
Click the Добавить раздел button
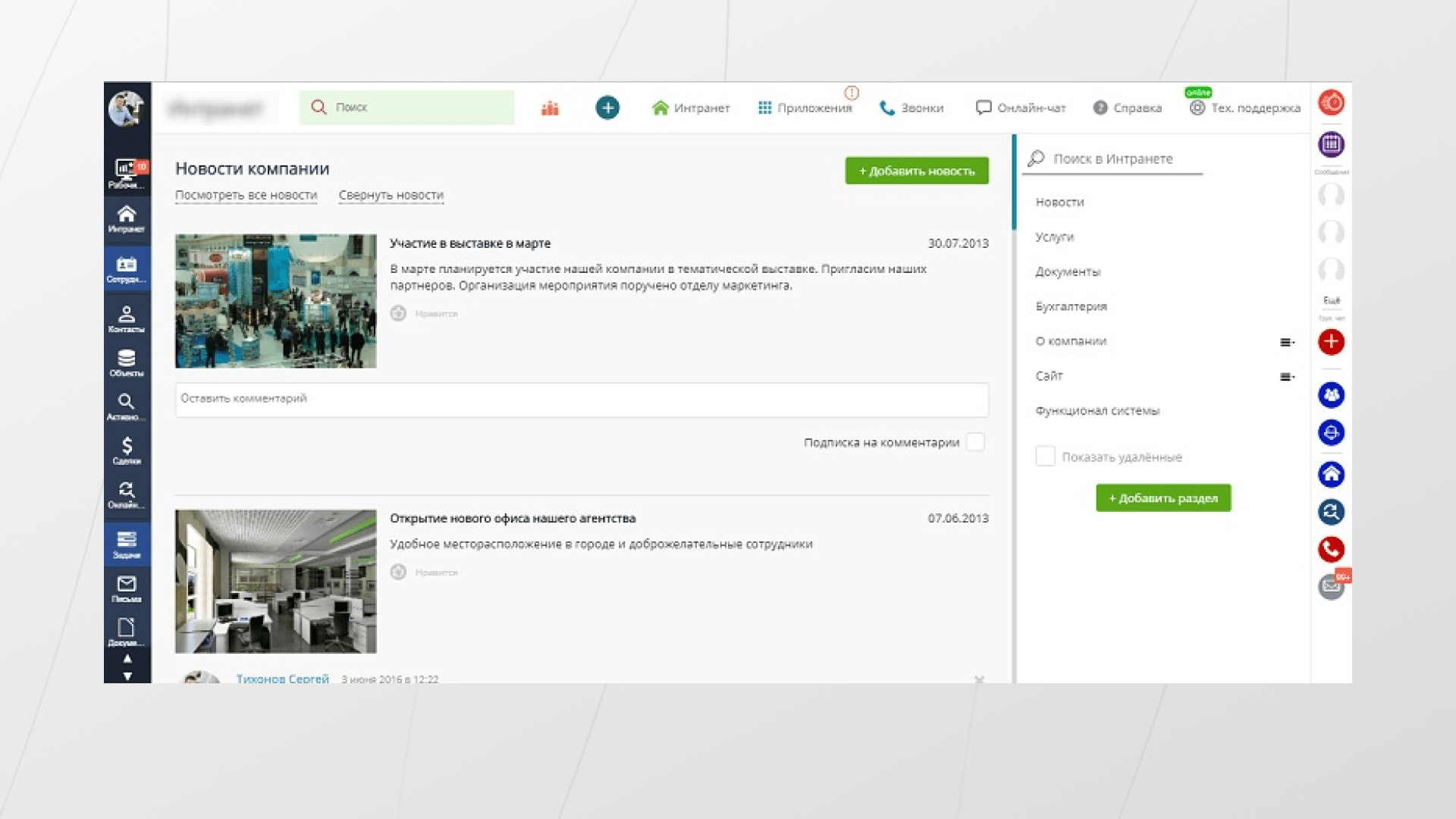tap(1163, 498)
